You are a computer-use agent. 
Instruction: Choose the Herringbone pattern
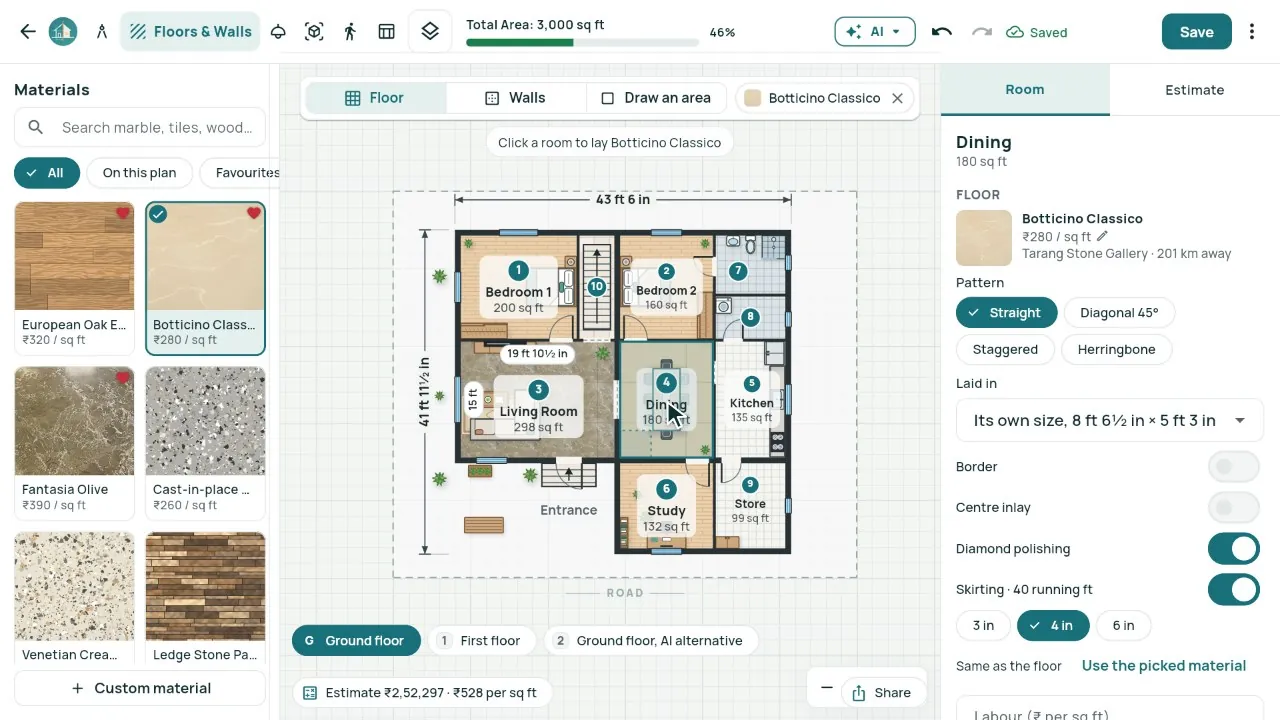[1116, 350]
